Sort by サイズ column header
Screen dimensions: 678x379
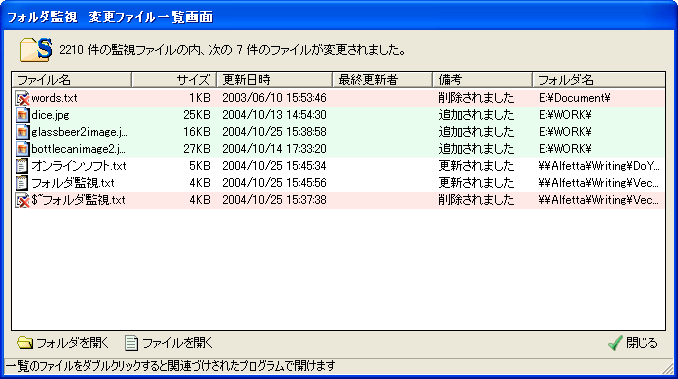[174, 80]
